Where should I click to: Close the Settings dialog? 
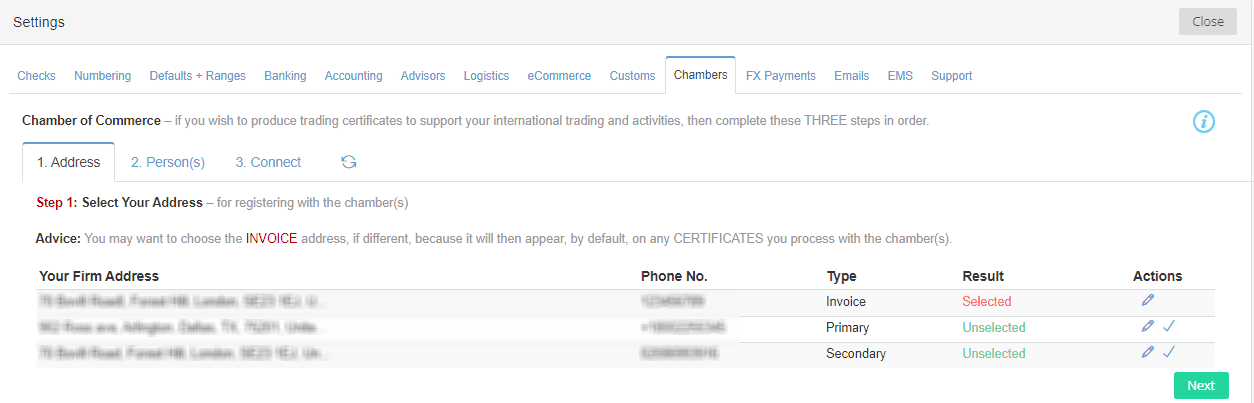[x=1208, y=22]
